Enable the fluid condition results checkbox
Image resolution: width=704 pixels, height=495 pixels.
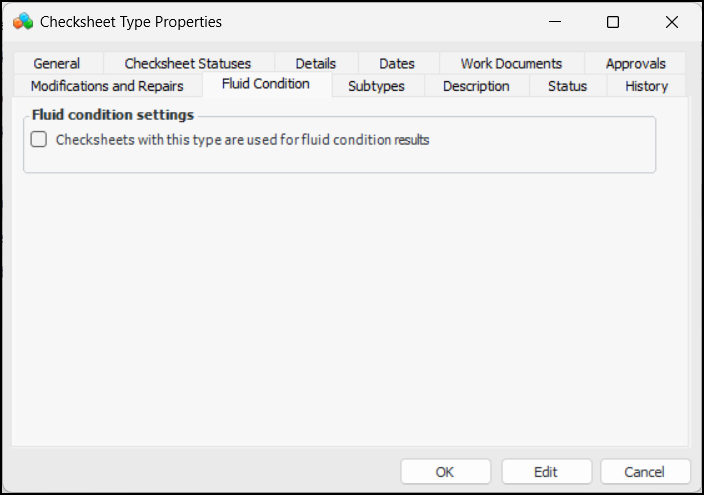(39, 140)
